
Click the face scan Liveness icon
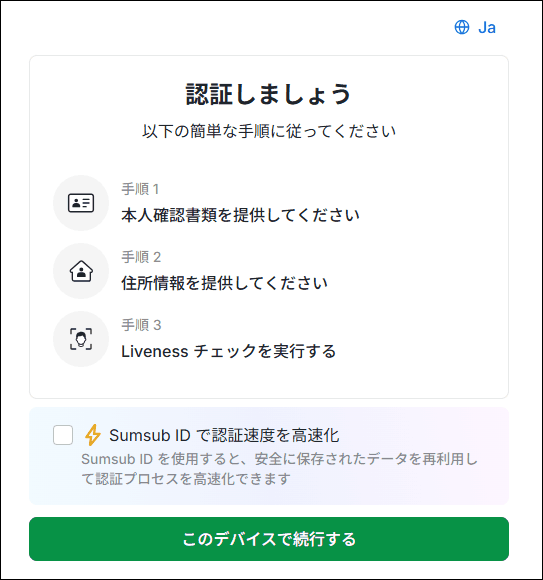coord(81,339)
